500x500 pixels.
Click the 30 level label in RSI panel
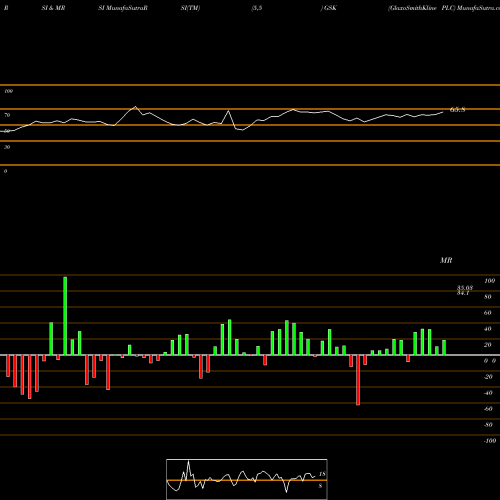click(x=7, y=147)
